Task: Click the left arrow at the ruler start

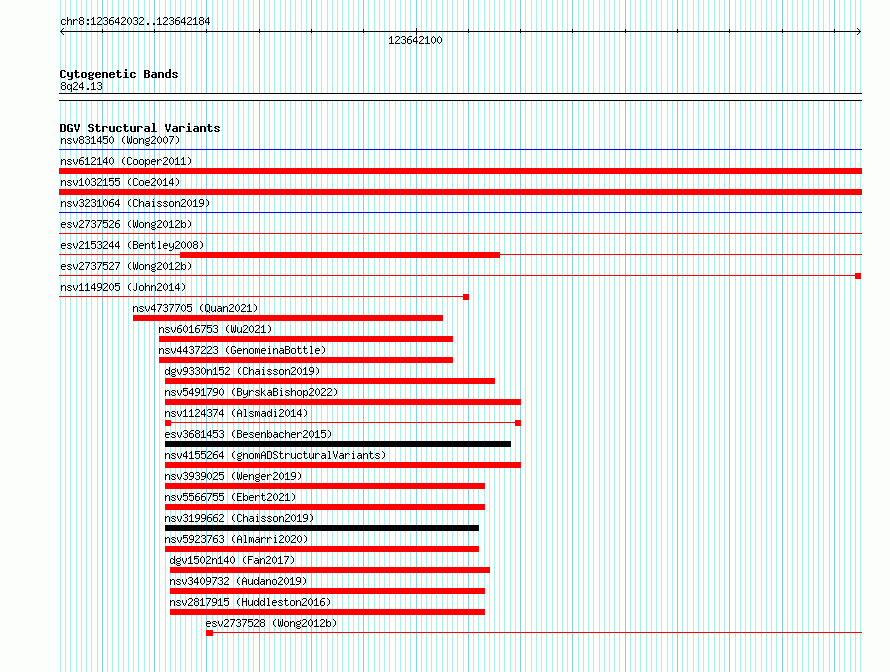Action: (x=62, y=32)
